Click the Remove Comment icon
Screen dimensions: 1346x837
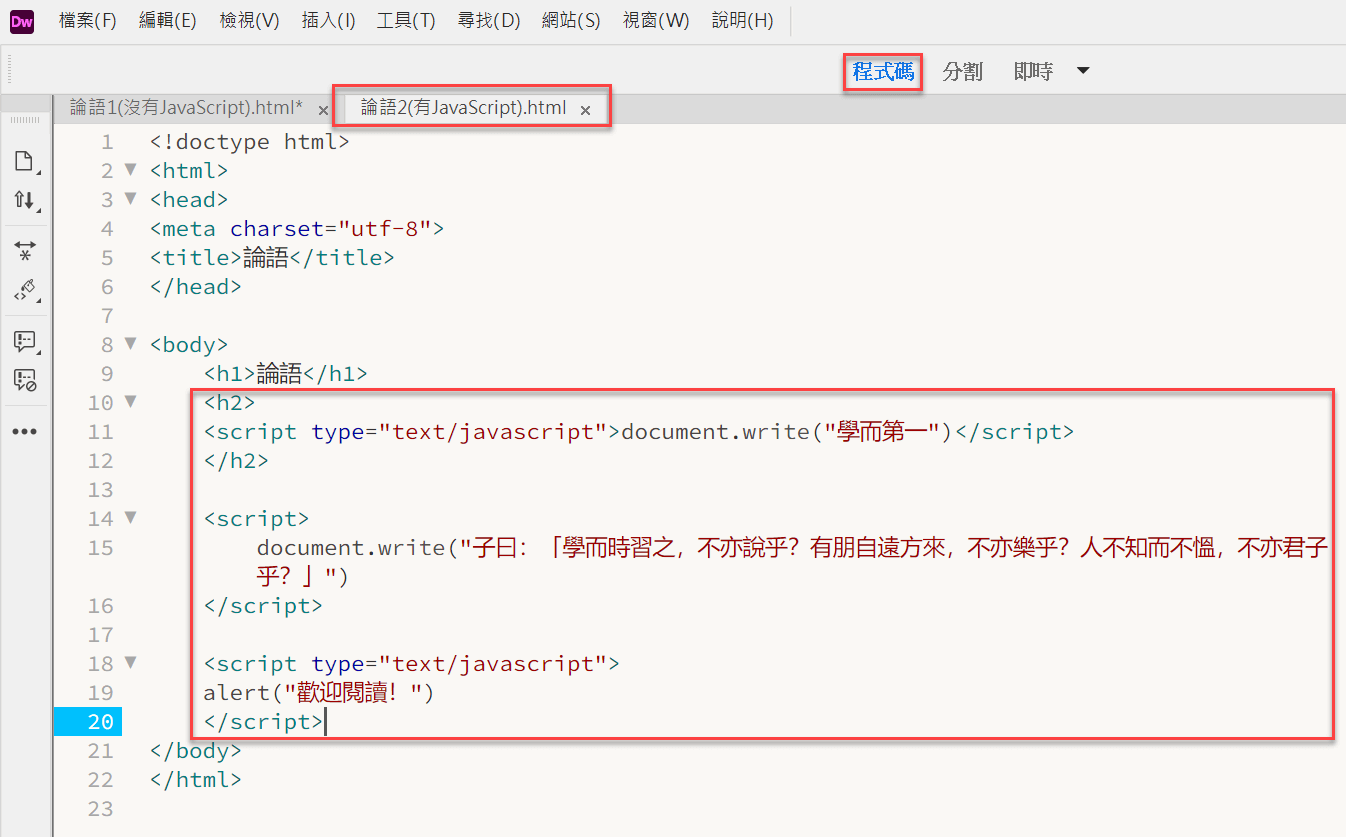pos(24,380)
